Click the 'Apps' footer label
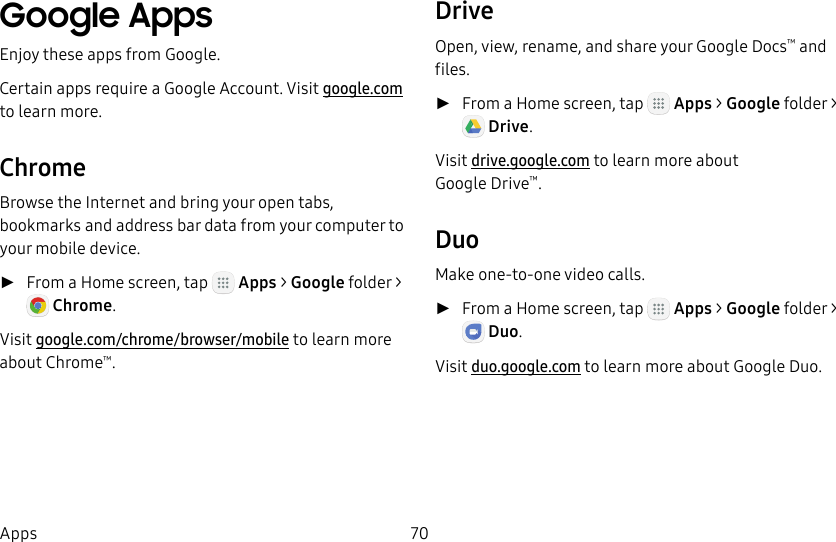The width and height of the screenshot is (836, 542). tap(19, 533)
